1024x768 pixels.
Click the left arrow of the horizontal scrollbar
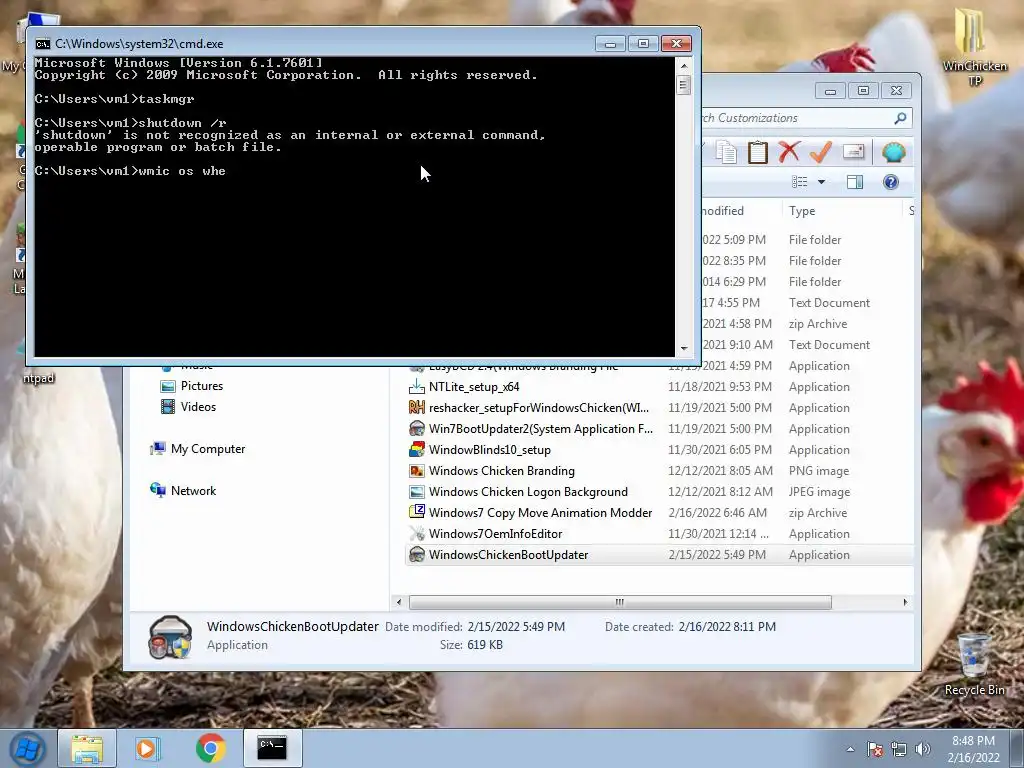pyautogui.click(x=399, y=602)
